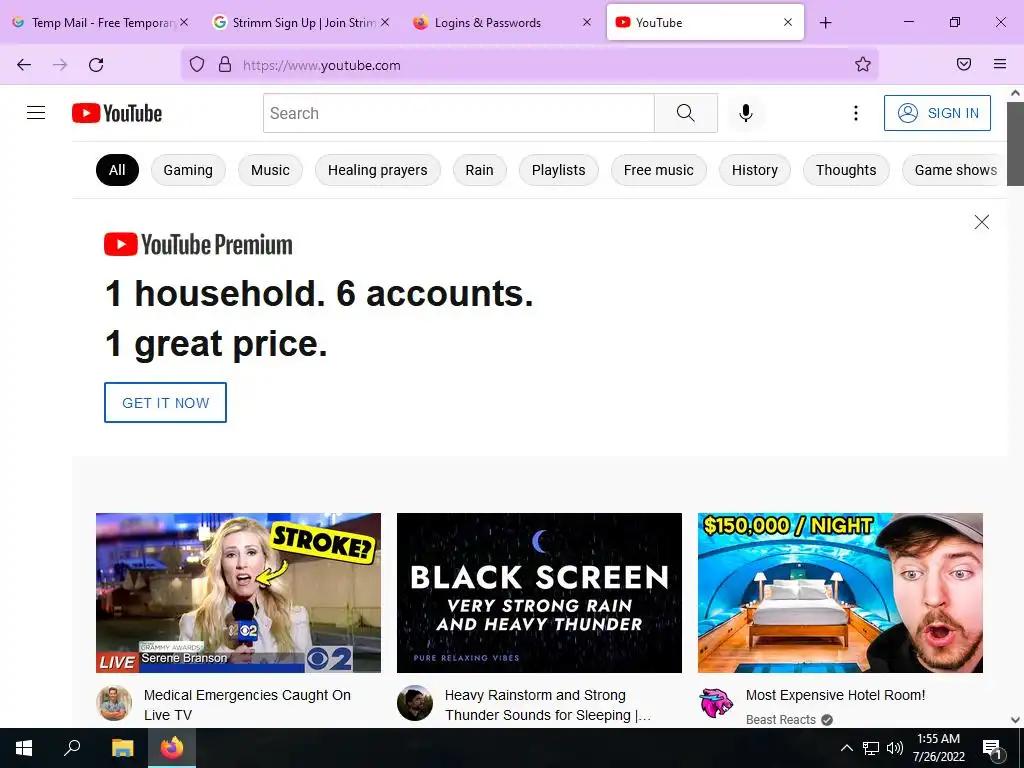Open the YouTube hamburger guide menu
This screenshot has height=768, width=1024.
tap(36, 113)
